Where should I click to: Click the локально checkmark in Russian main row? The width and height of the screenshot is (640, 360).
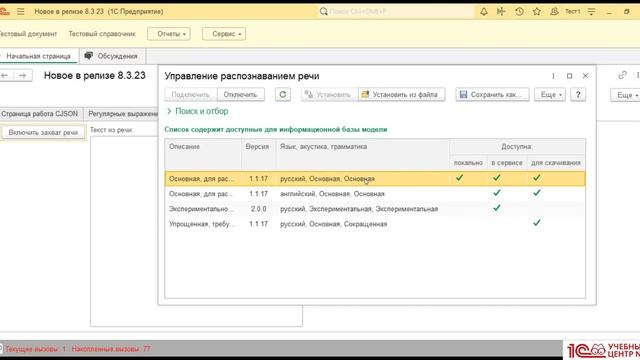click(x=460, y=178)
